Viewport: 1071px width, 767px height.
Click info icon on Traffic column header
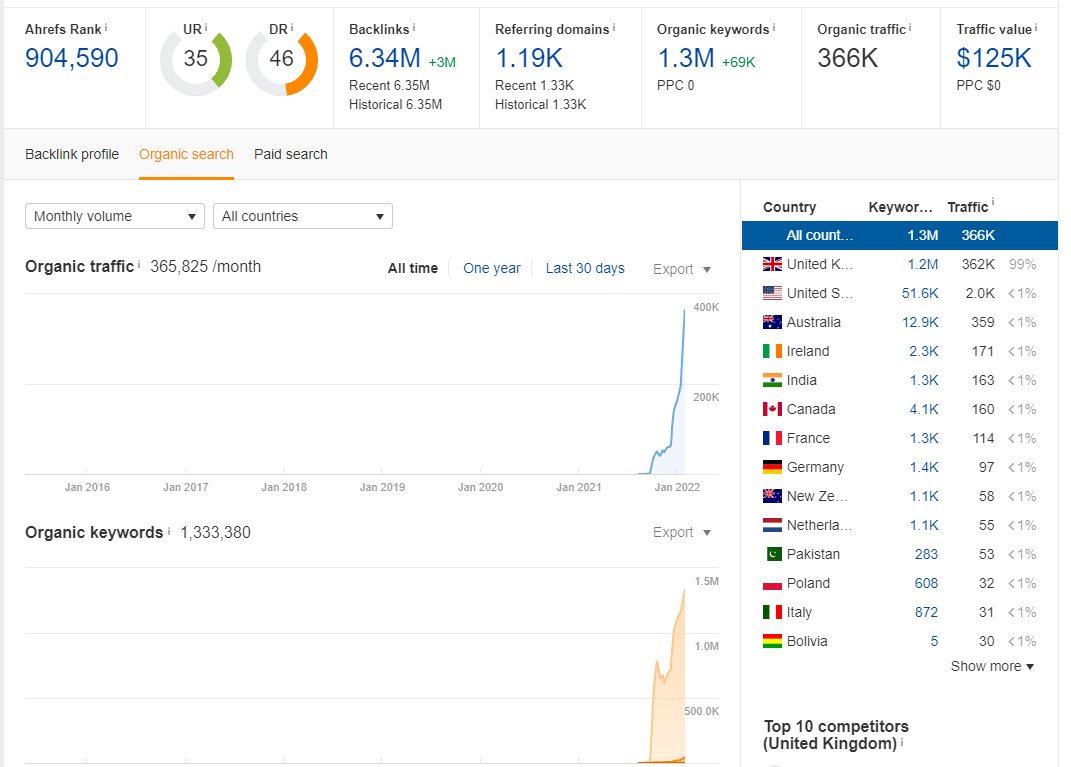click(993, 202)
